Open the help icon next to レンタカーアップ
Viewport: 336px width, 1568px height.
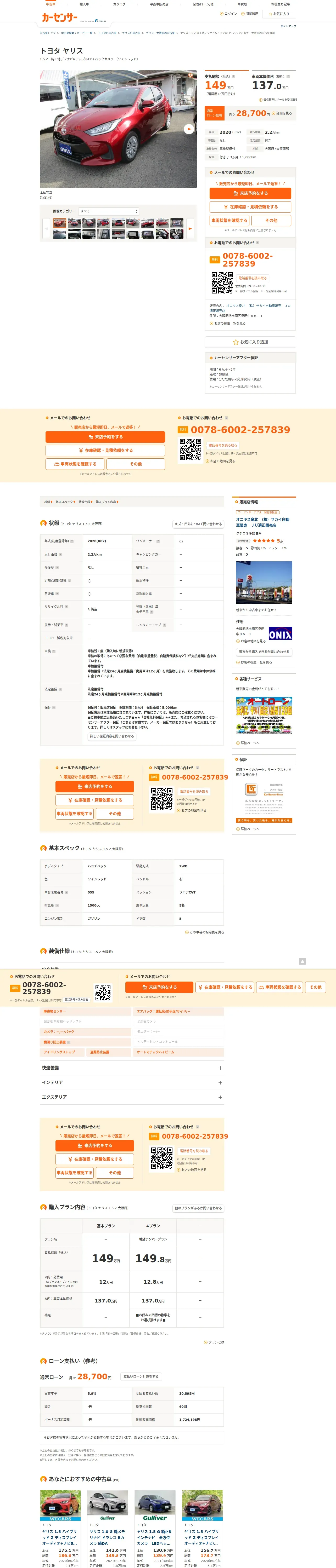tap(164, 625)
